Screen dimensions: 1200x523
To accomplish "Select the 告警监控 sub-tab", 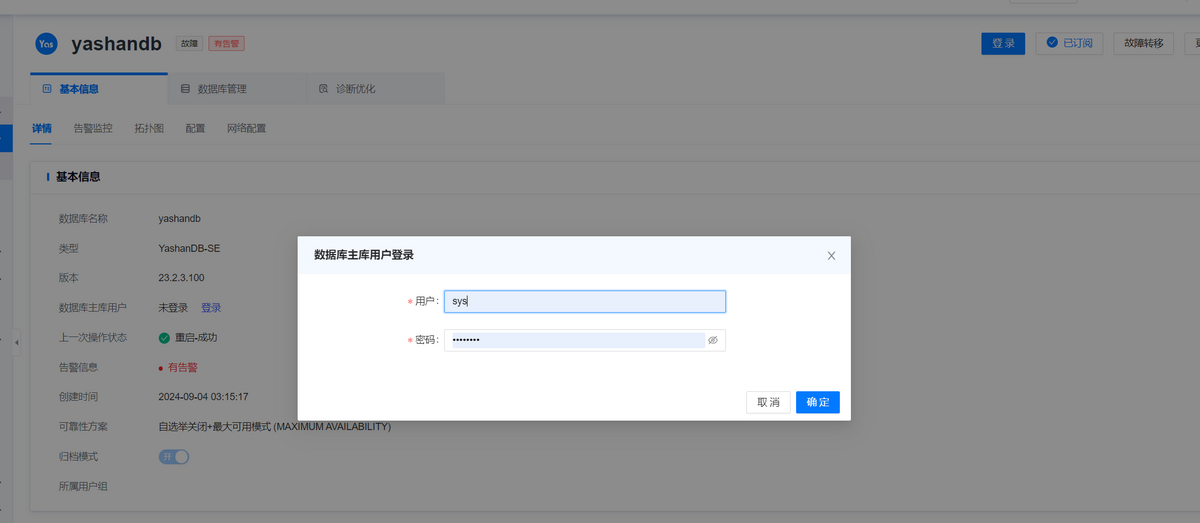I will pyautogui.click(x=93, y=129).
